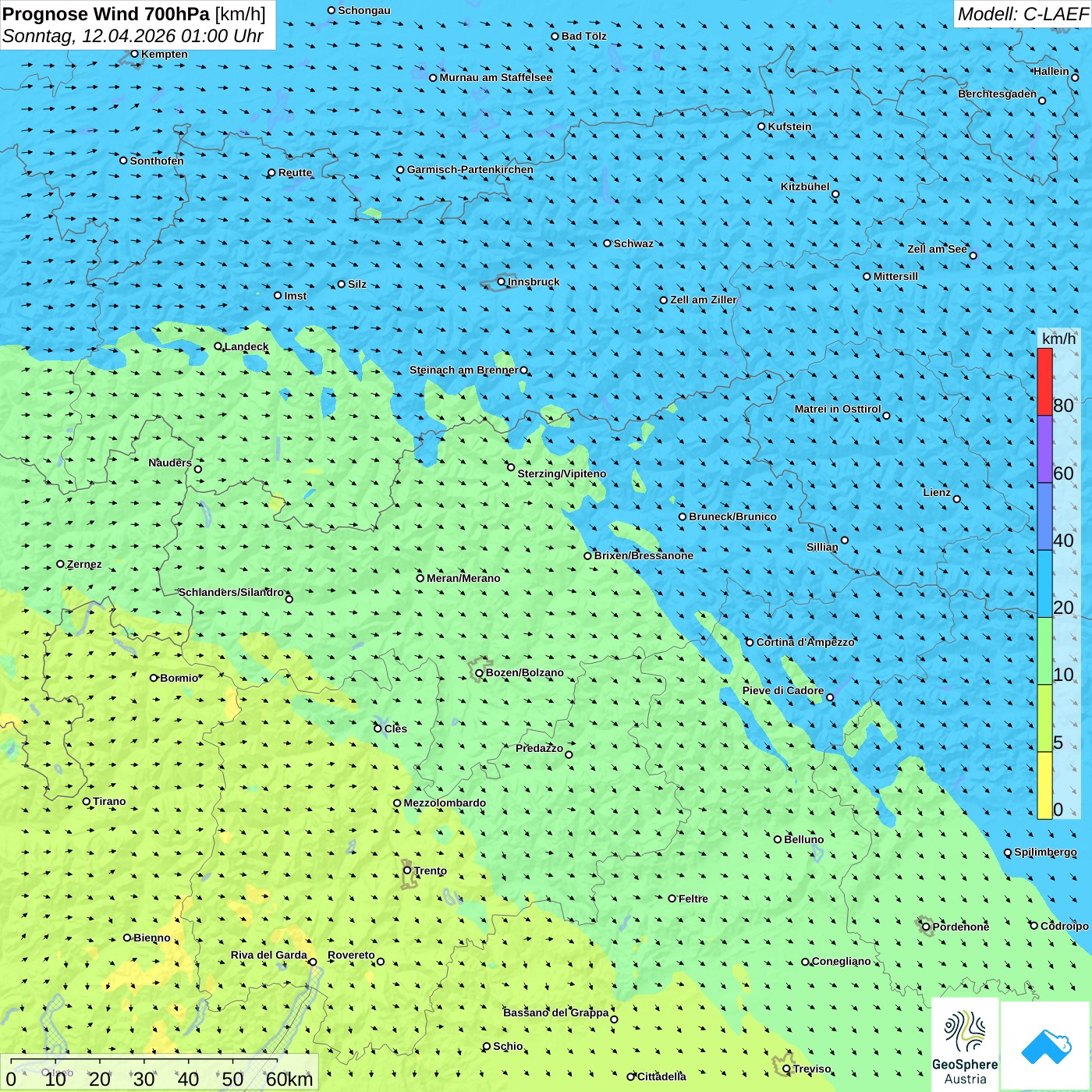Viewport: 1092px width, 1092px height.
Task: Click the '60km' scale bar label
Action: (289, 1079)
